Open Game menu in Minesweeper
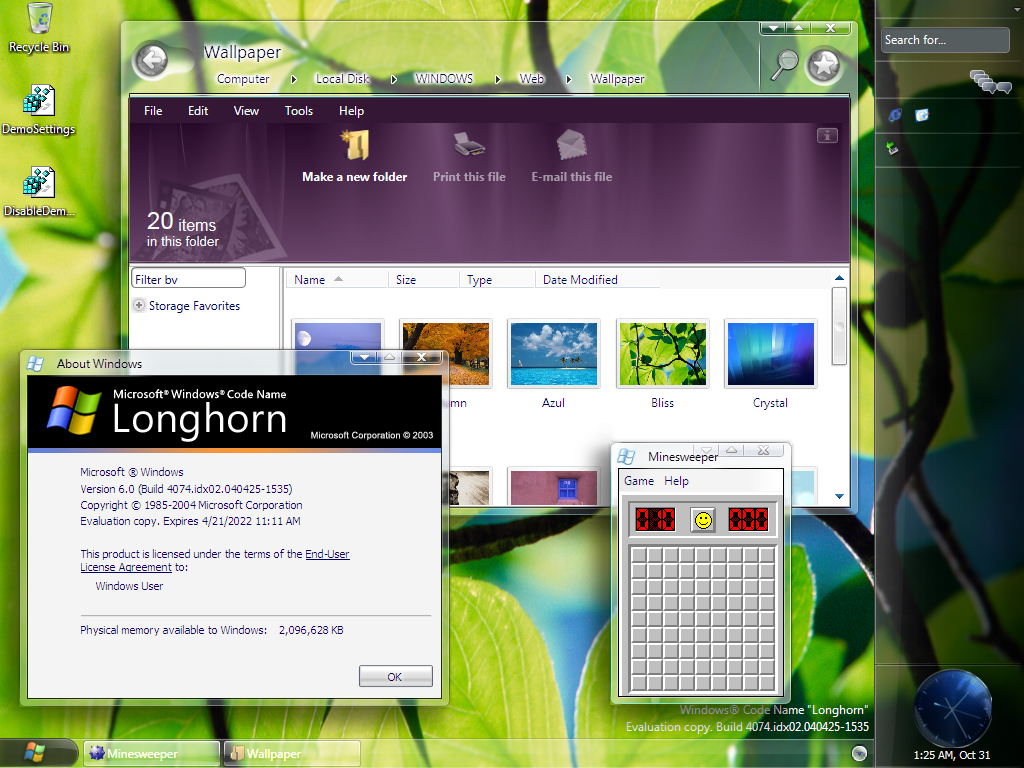 tap(639, 481)
